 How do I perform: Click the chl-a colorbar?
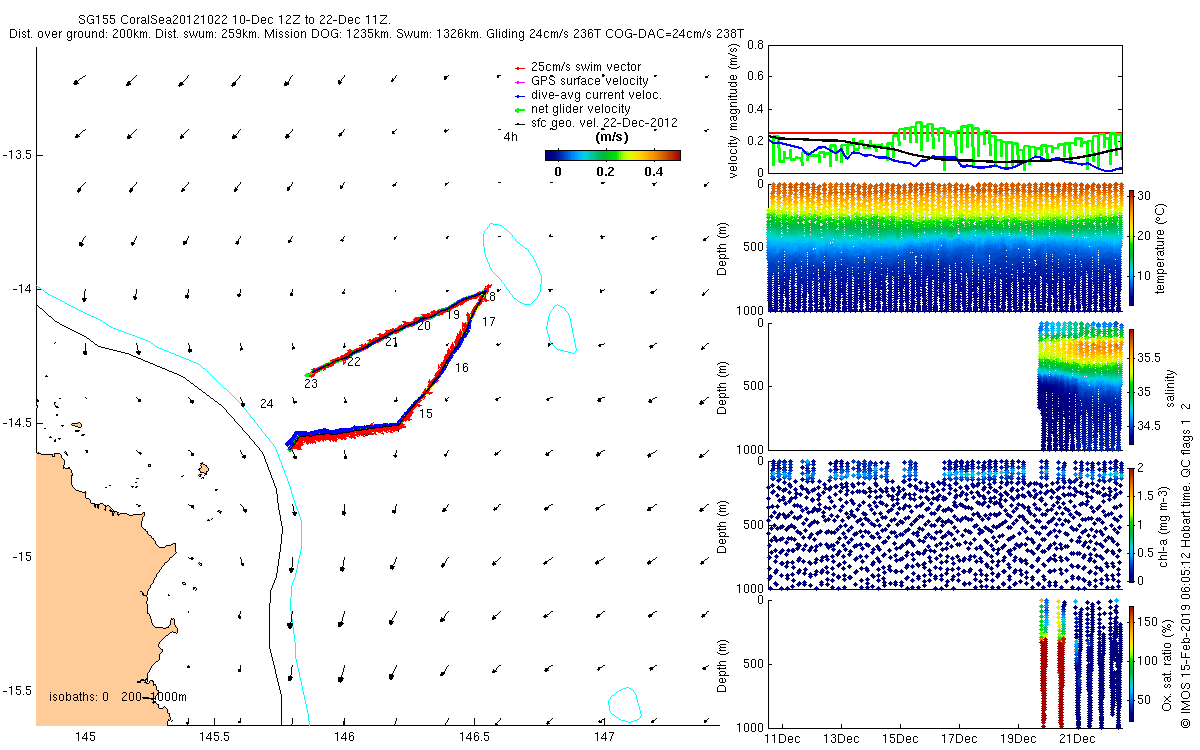click(1132, 524)
